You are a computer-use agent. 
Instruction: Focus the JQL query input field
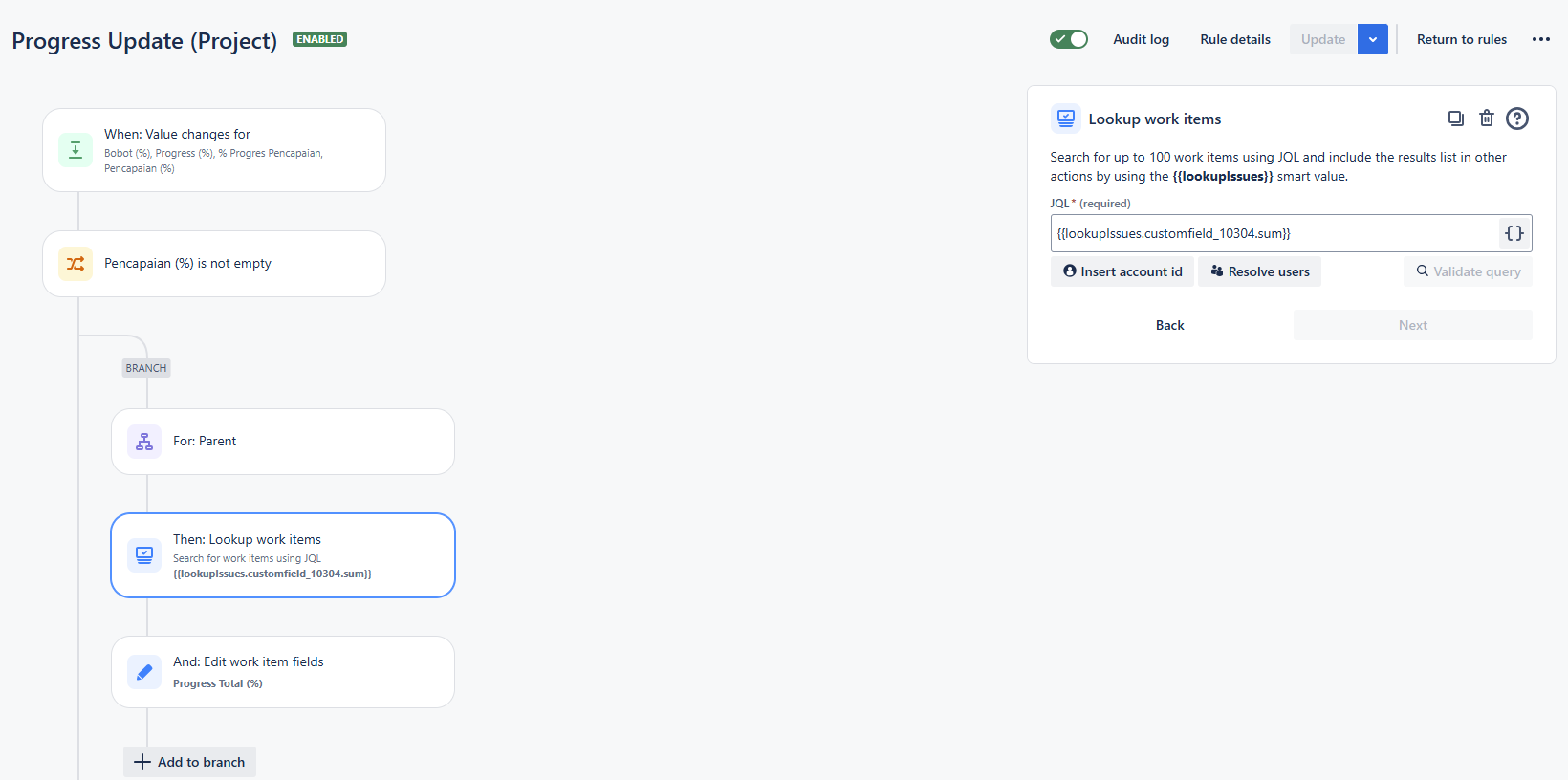1274,233
